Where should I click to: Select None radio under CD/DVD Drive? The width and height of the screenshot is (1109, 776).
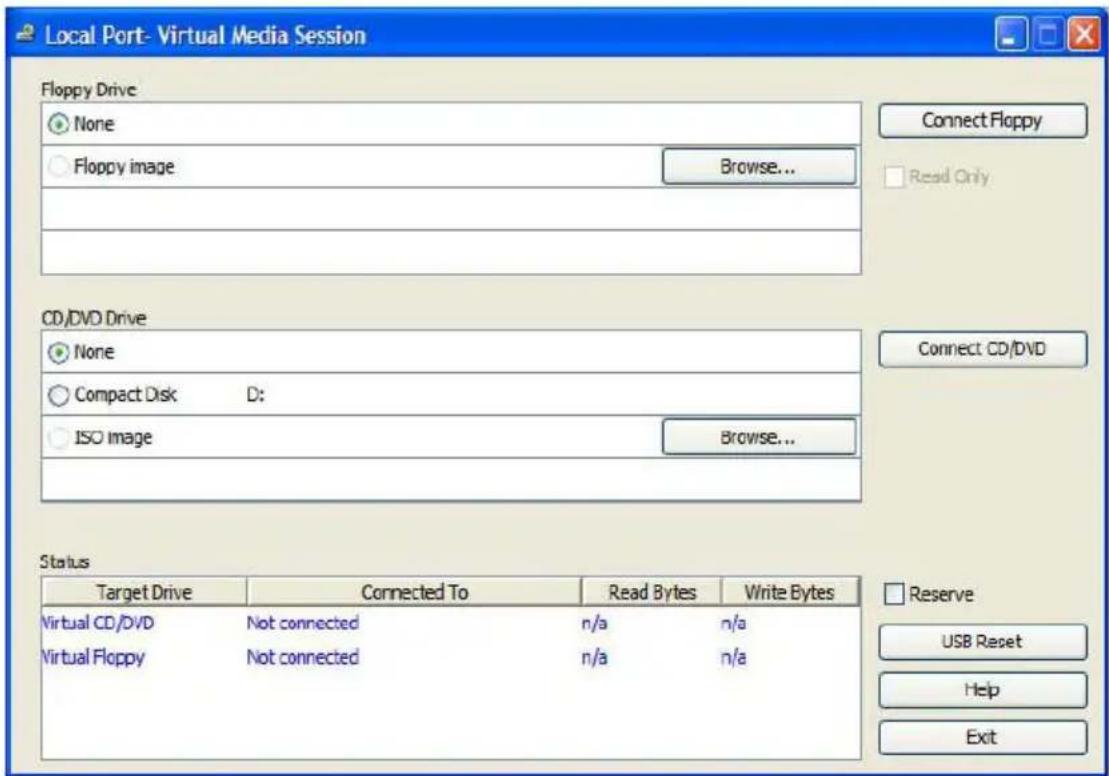click(x=58, y=352)
